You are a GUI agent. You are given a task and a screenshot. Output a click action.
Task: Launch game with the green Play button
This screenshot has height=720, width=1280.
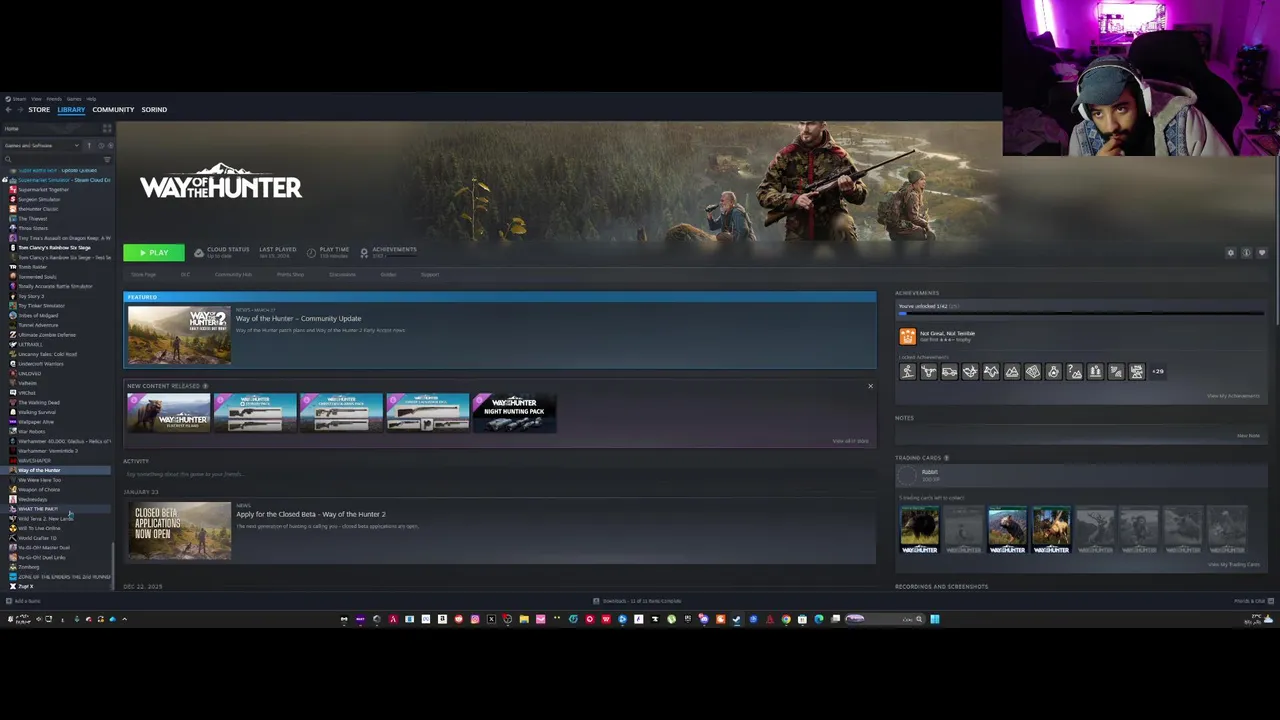(x=154, y=253)
